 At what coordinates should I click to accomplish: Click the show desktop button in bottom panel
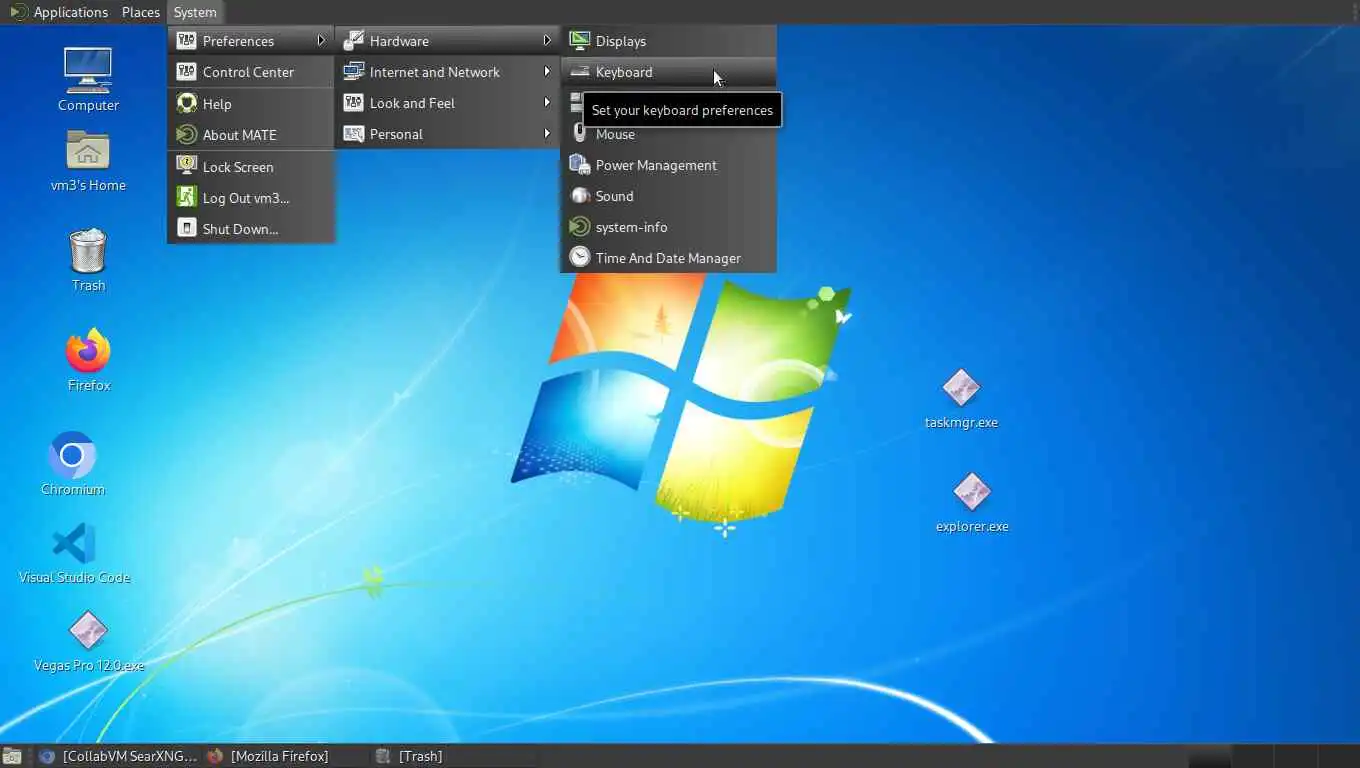[12, 756]
